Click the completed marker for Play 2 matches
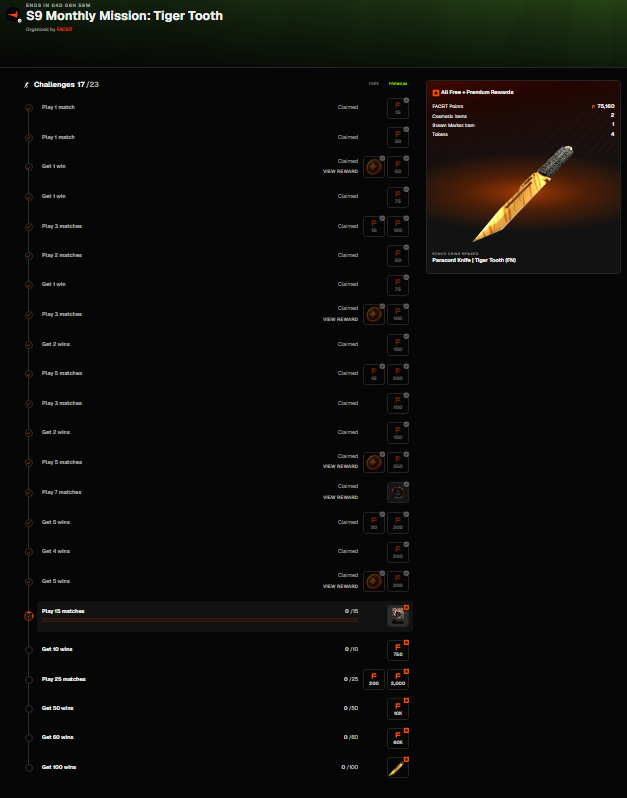The width and height of the screenshot is (627, 798). pyautogui.click(x=29, y=255)
